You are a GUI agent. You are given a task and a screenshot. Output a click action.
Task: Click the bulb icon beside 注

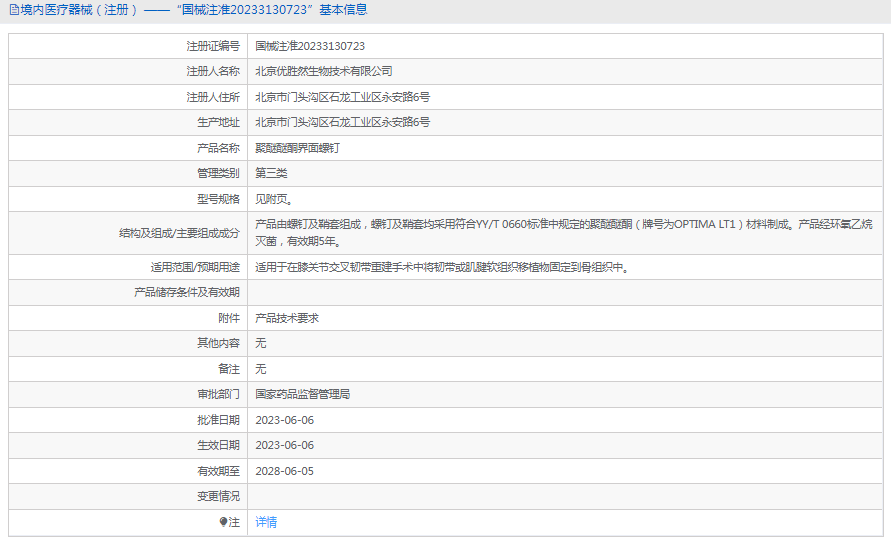click(x=223, y=522)
